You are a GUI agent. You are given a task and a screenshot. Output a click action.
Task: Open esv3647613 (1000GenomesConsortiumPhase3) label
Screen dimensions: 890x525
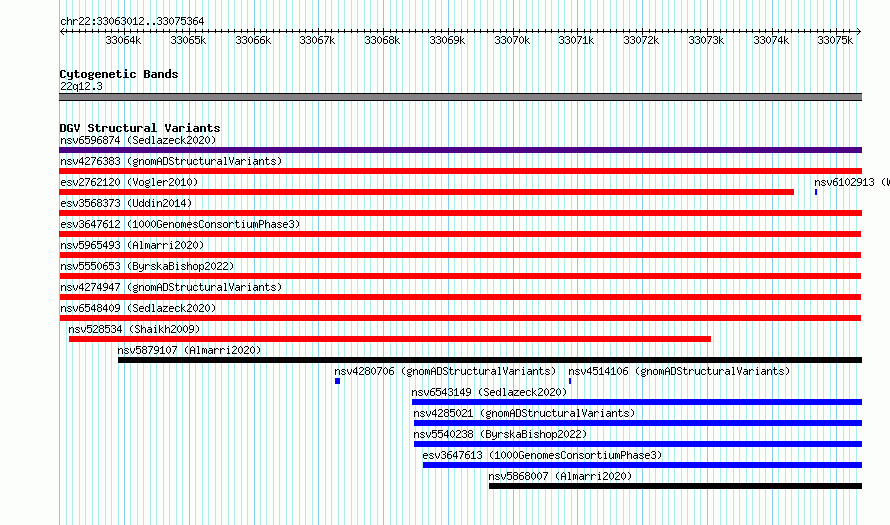pos(542,455)
